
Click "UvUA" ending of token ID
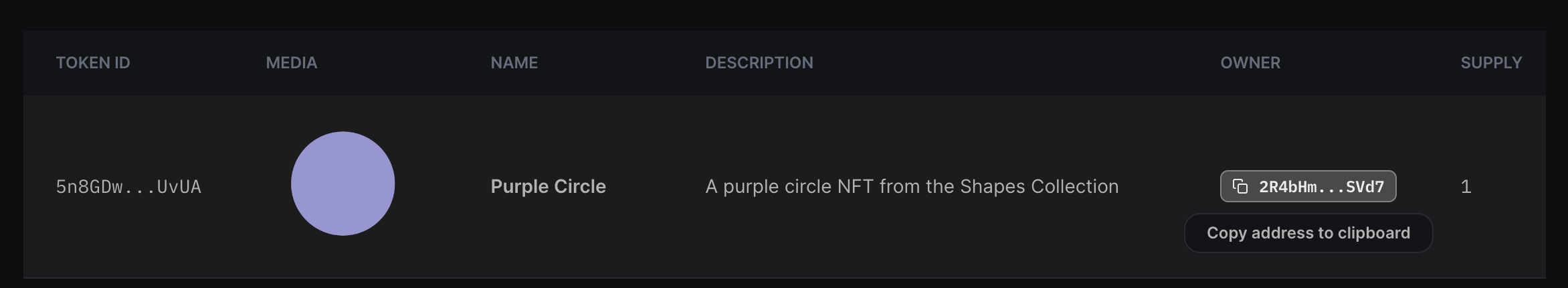[x=179, y=186]
